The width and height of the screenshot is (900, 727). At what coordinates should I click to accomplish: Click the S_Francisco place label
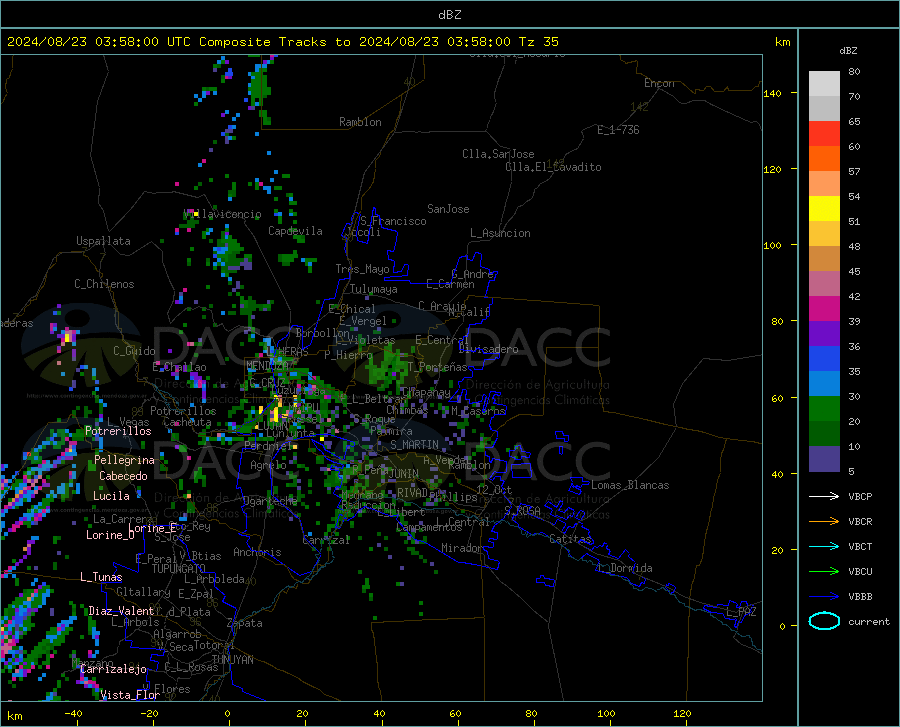click(x=393, y=221)
